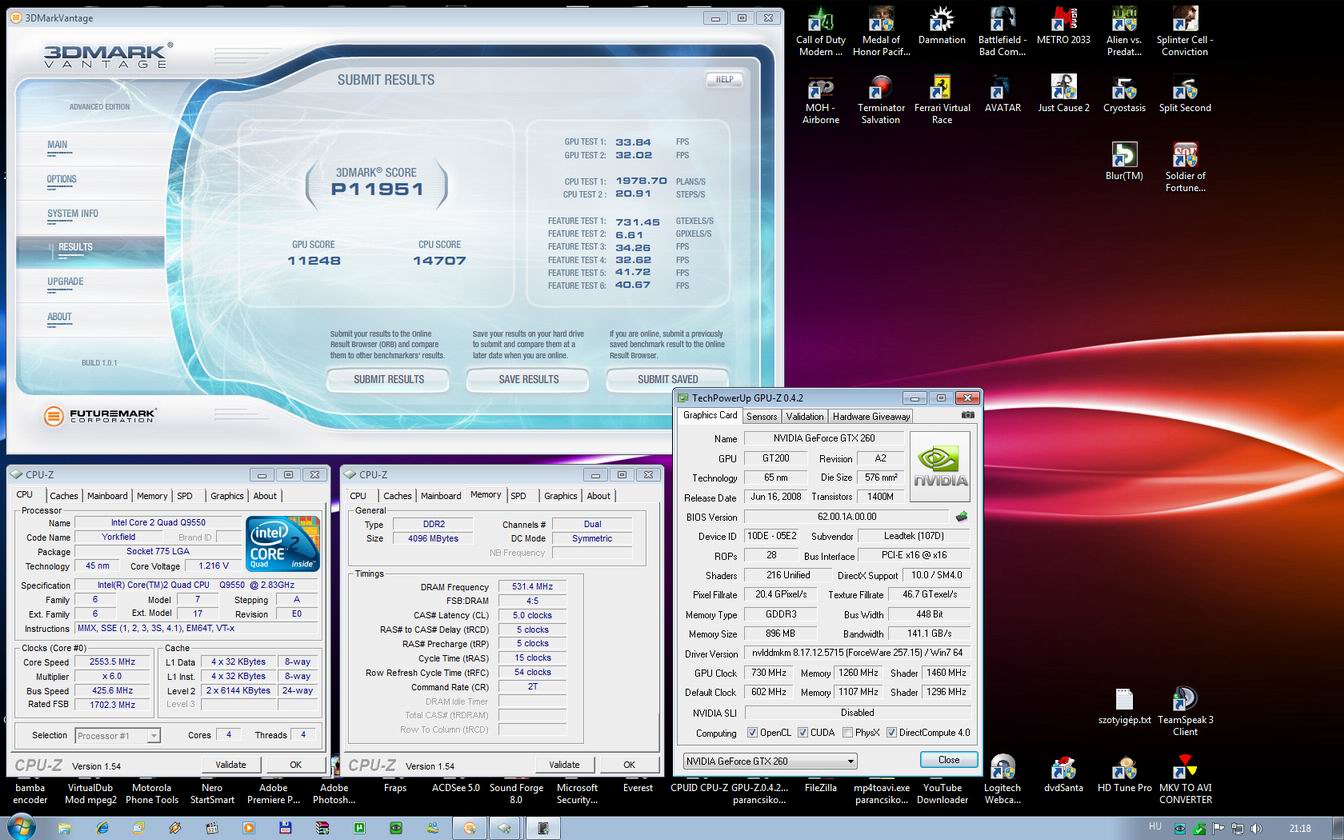Open Soldier of Fortune desktop icon
The height and width of the screenshot is (840, 1344).
(x=1185, y=167)
